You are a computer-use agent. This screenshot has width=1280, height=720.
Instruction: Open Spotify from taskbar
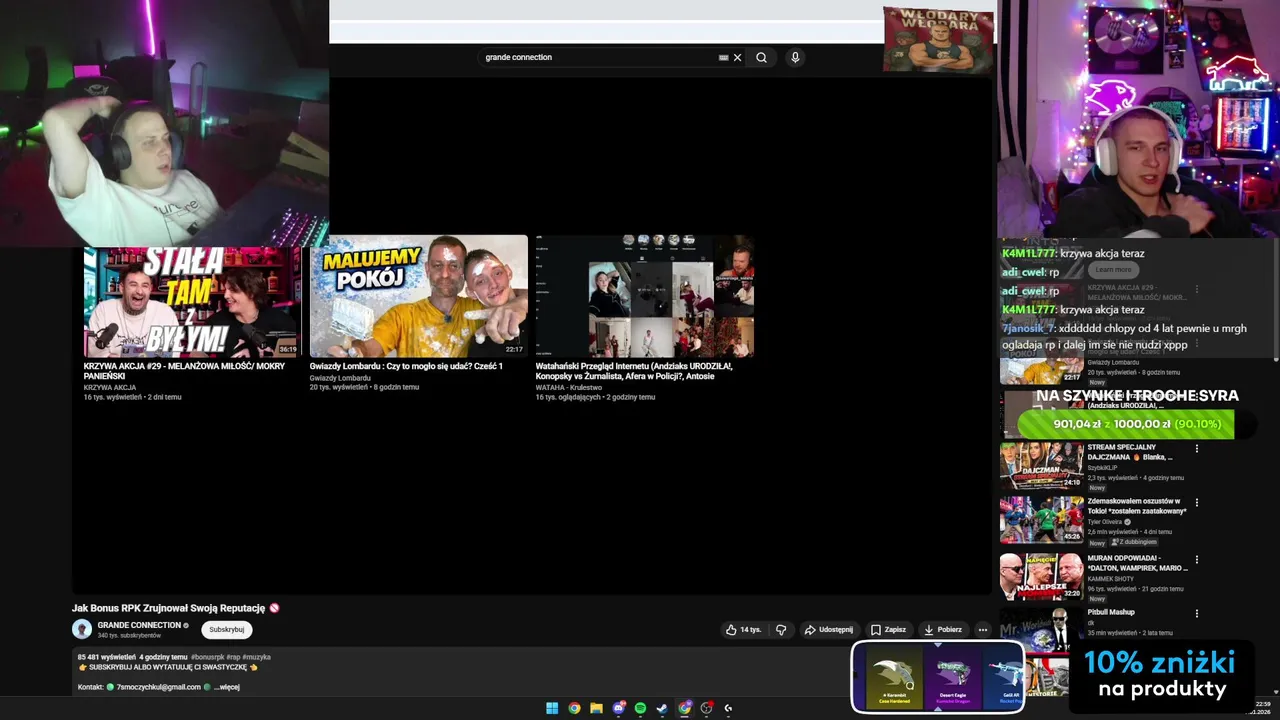(x=640, y=708)
